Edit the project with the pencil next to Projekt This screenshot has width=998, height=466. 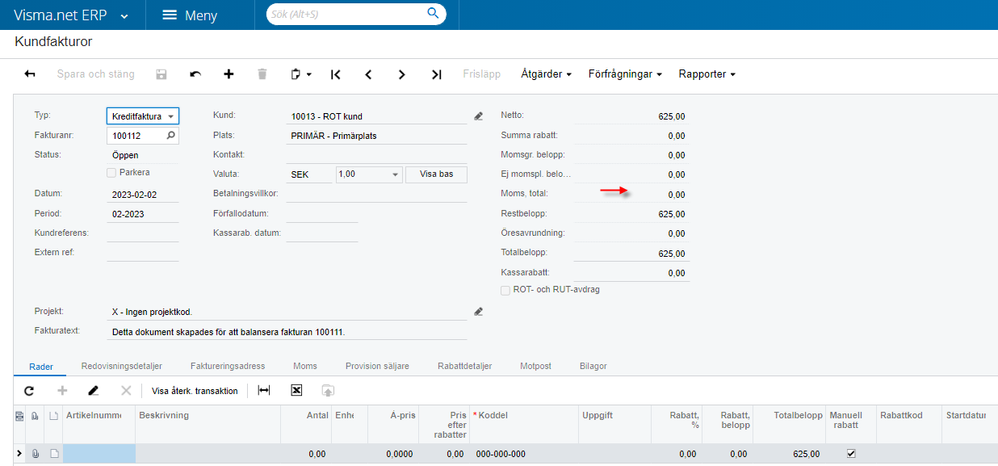[479, 312]
